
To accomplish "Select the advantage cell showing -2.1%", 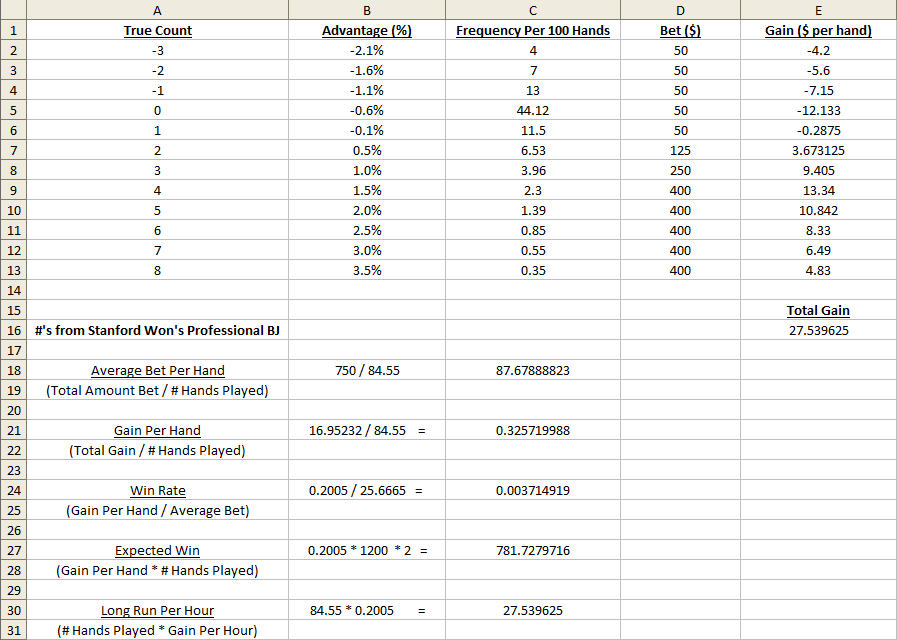I will tap(367, 50).
